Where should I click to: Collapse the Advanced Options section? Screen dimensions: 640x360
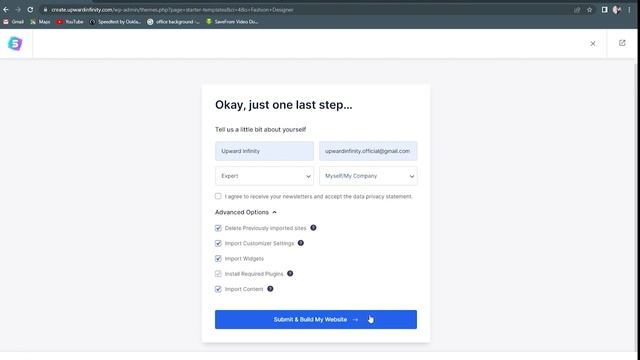tap(246, 212)
